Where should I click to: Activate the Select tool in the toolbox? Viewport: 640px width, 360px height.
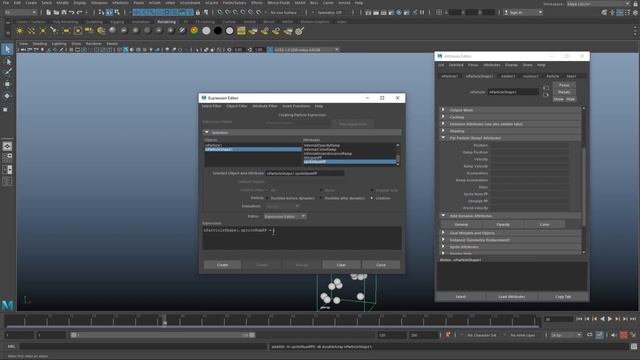(x=7, y=49)
